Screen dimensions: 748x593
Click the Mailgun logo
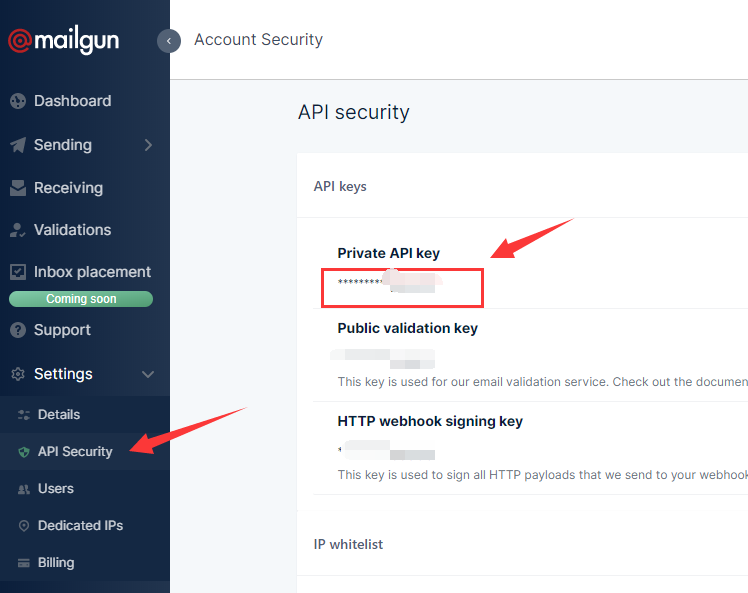(x=63, y=41)
